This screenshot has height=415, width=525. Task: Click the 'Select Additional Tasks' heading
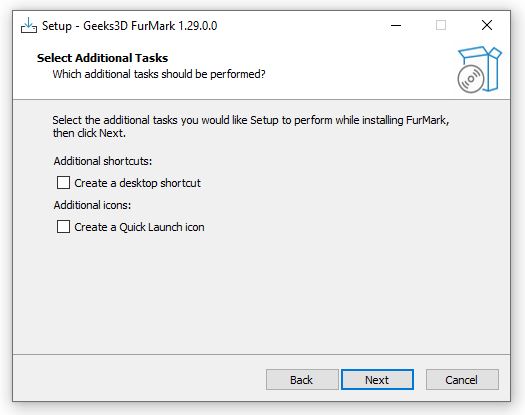(102, 58)
